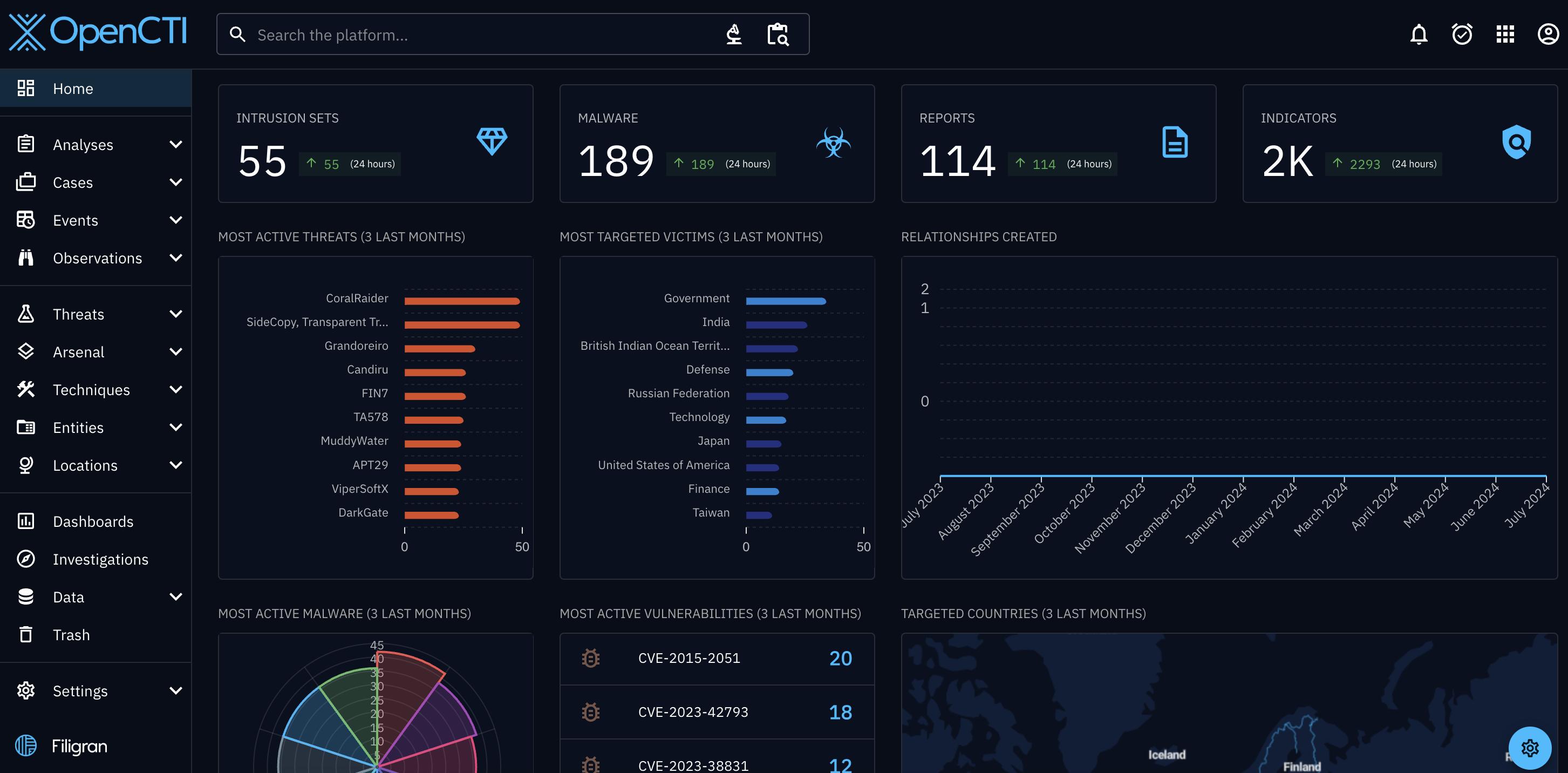Click the Malware count 189
This screenshot has width=1568, height=773.
616,161
